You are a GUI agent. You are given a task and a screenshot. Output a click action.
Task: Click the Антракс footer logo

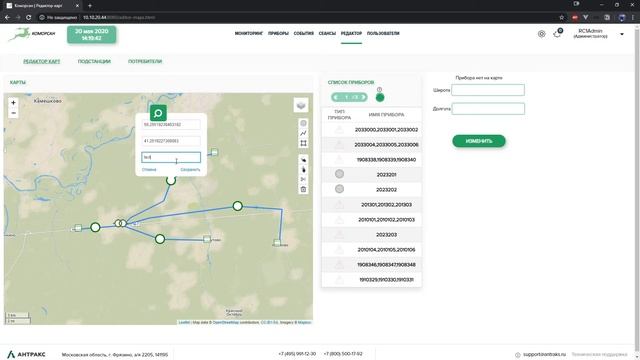pos(26,354)
